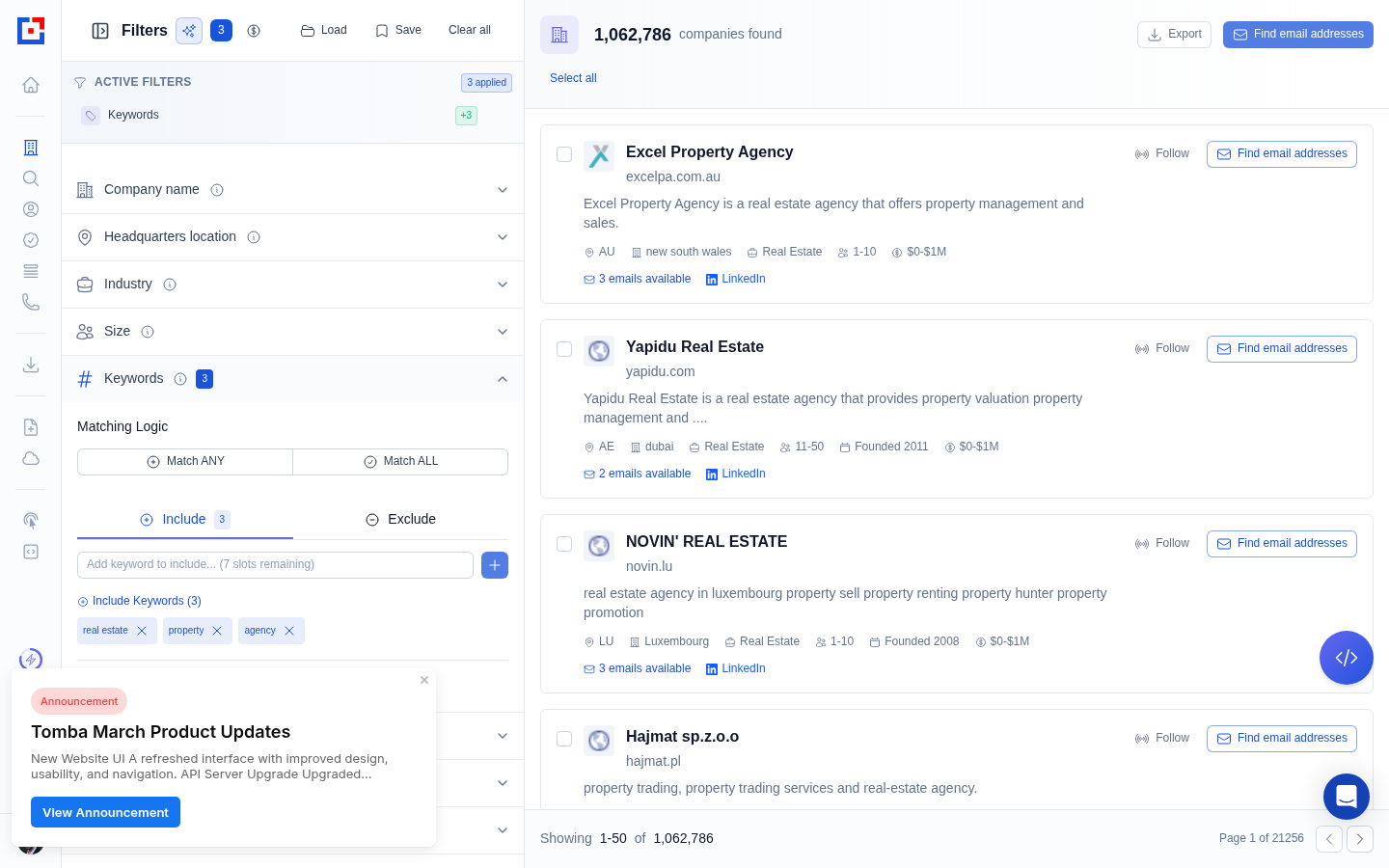Viewport: 1389px width, 868px height.
Task: Find email addresses for Yapidu Real Estate
Action: (1282, 349)
